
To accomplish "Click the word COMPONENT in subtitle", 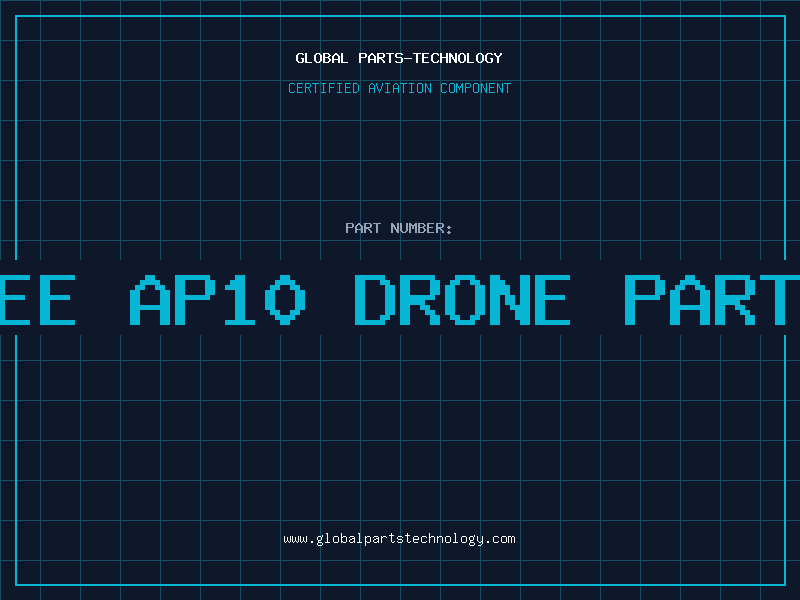I will [476, 88].
